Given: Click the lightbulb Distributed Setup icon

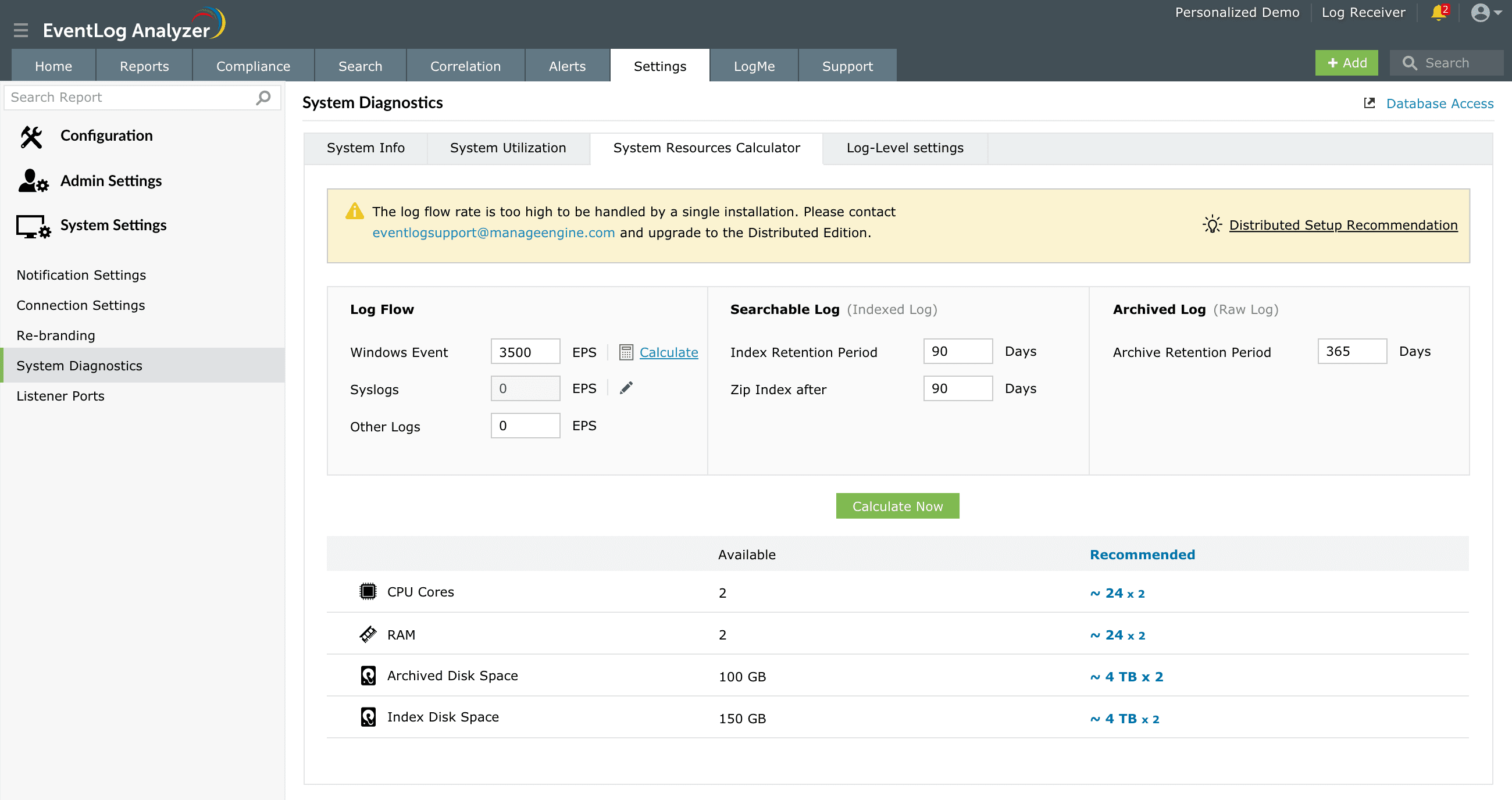Looking at the screenshot, I should 1211,225.
